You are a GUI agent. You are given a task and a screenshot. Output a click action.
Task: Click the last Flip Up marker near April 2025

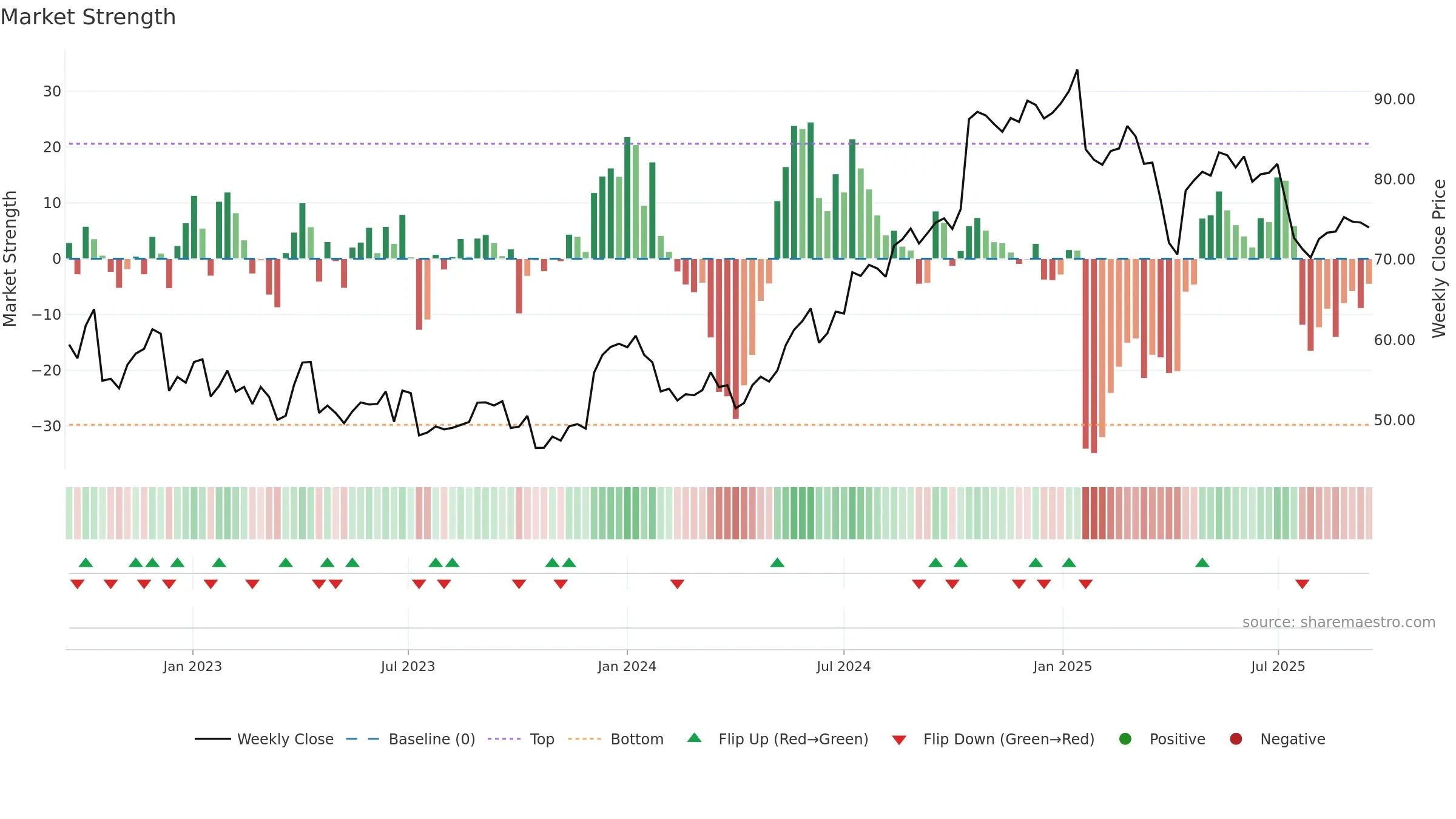tap(1202, 562)
